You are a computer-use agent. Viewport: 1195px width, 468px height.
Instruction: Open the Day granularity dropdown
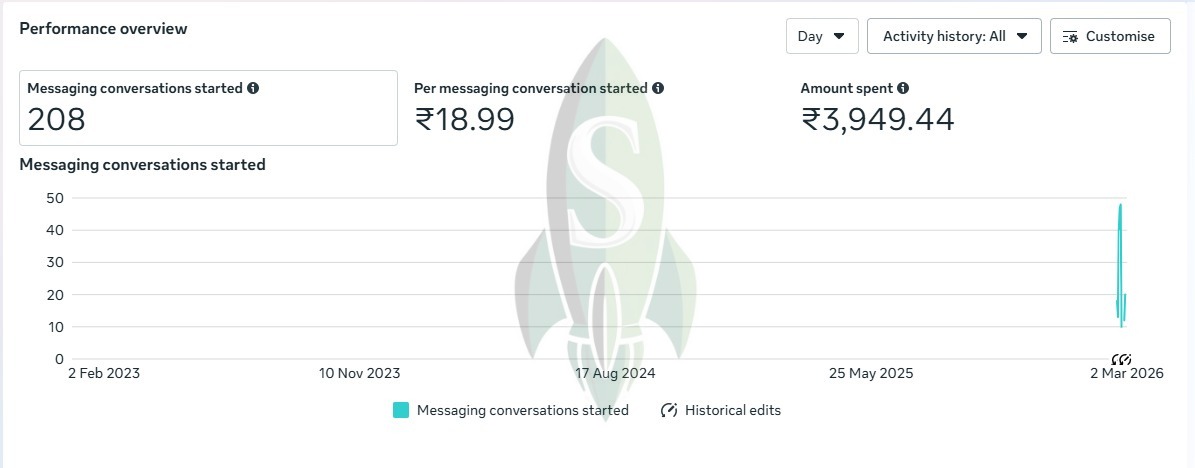coord(821,36)
